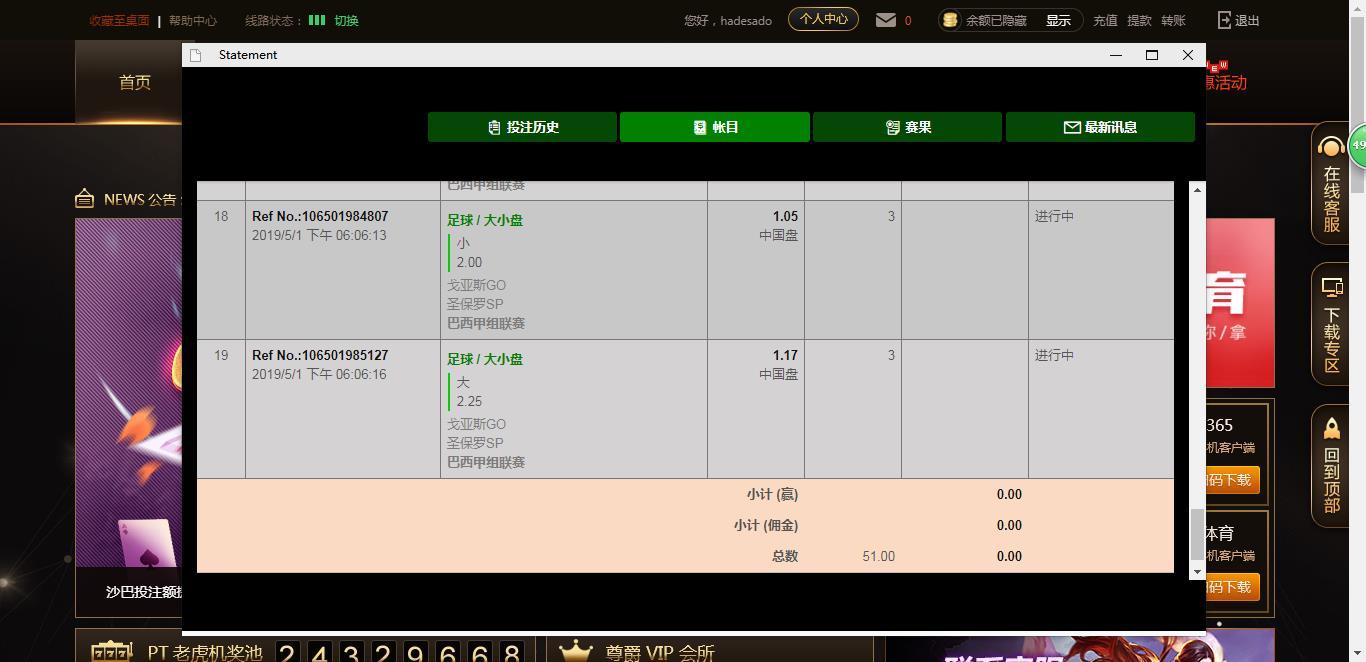Click the gold coin balance icon
The image size is (1366, 662).
[950, 20]
